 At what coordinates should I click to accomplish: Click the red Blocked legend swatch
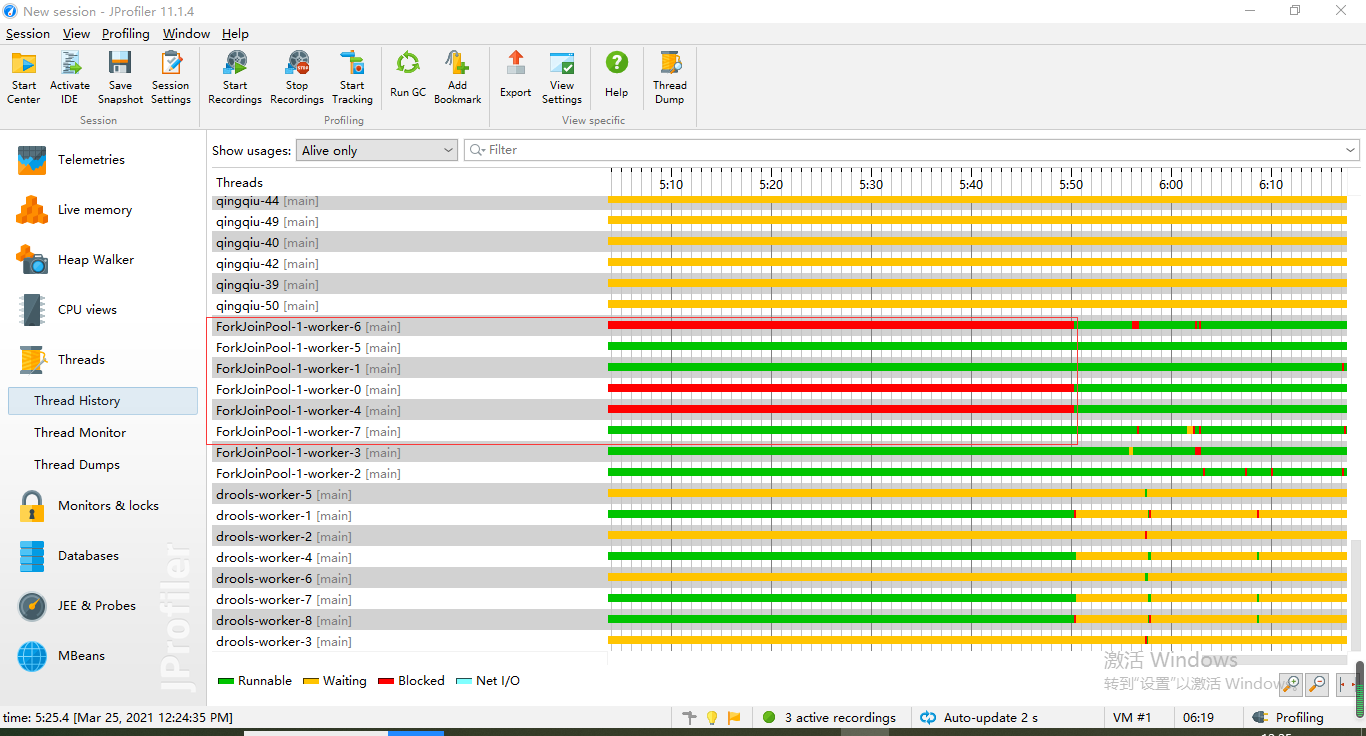tap(386, 681)
